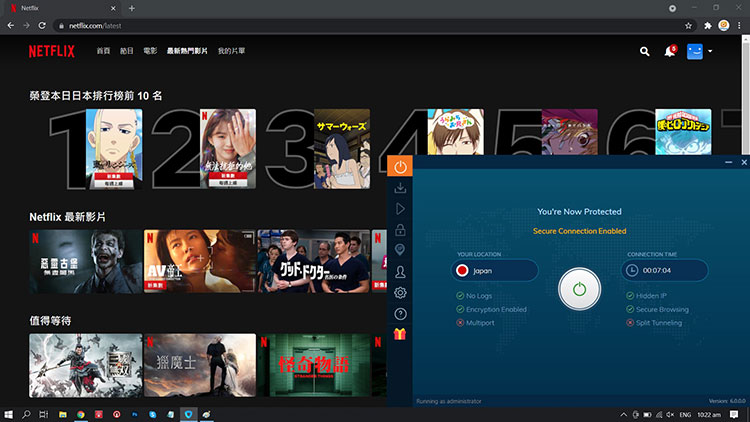
Task: Open the account person icon in VPN sidebar
Action: [x=400, y=272]
